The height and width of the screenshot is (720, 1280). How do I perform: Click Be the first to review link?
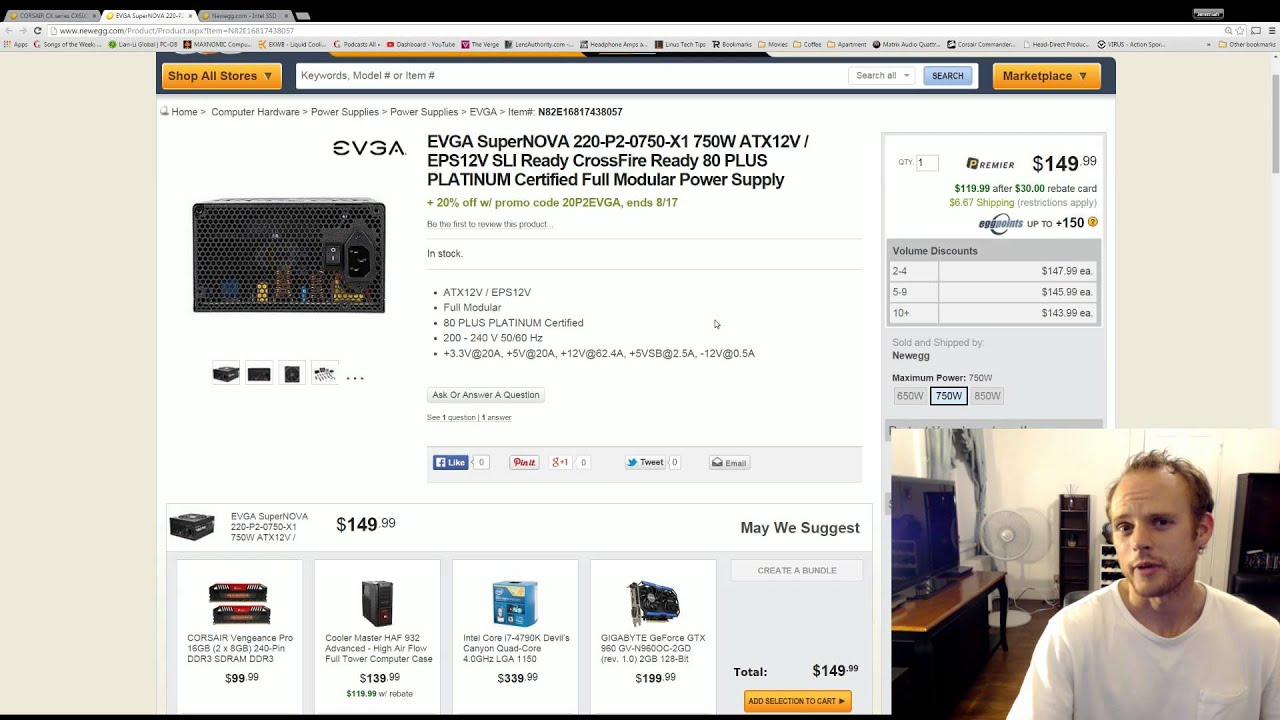click(x=488, y=224)
